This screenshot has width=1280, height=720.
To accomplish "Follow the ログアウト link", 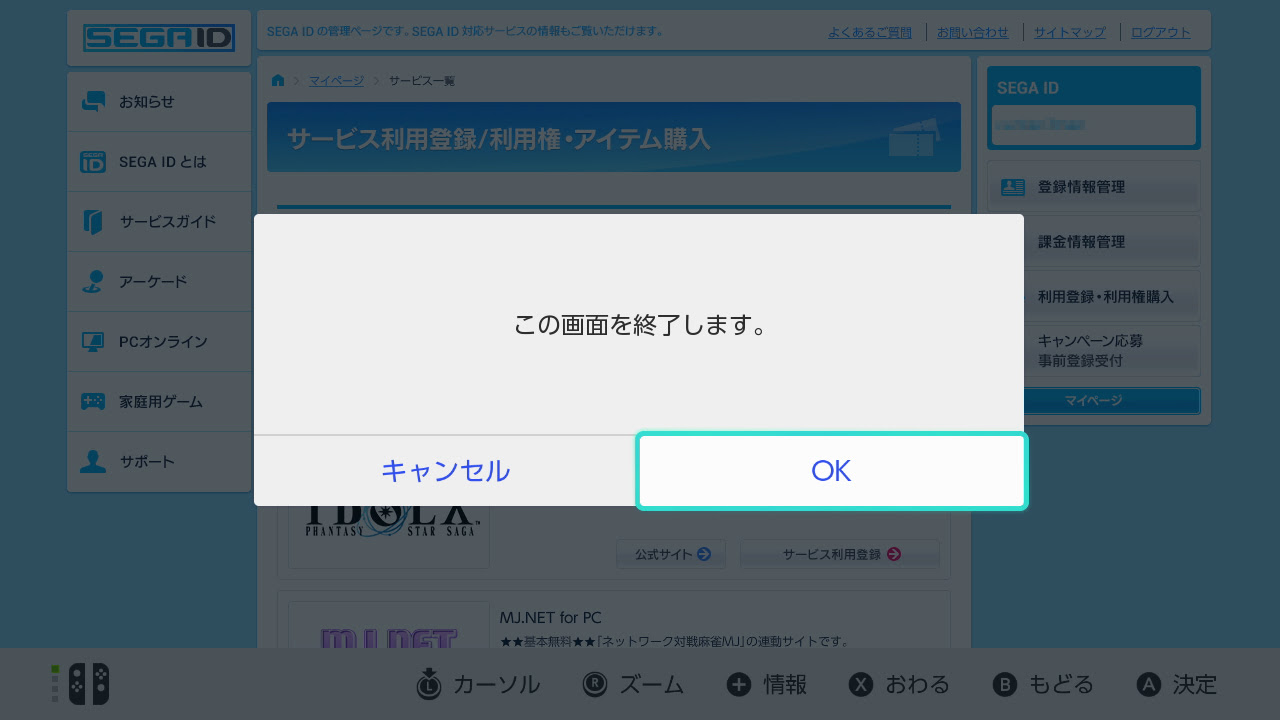I will pos(1161,32).
